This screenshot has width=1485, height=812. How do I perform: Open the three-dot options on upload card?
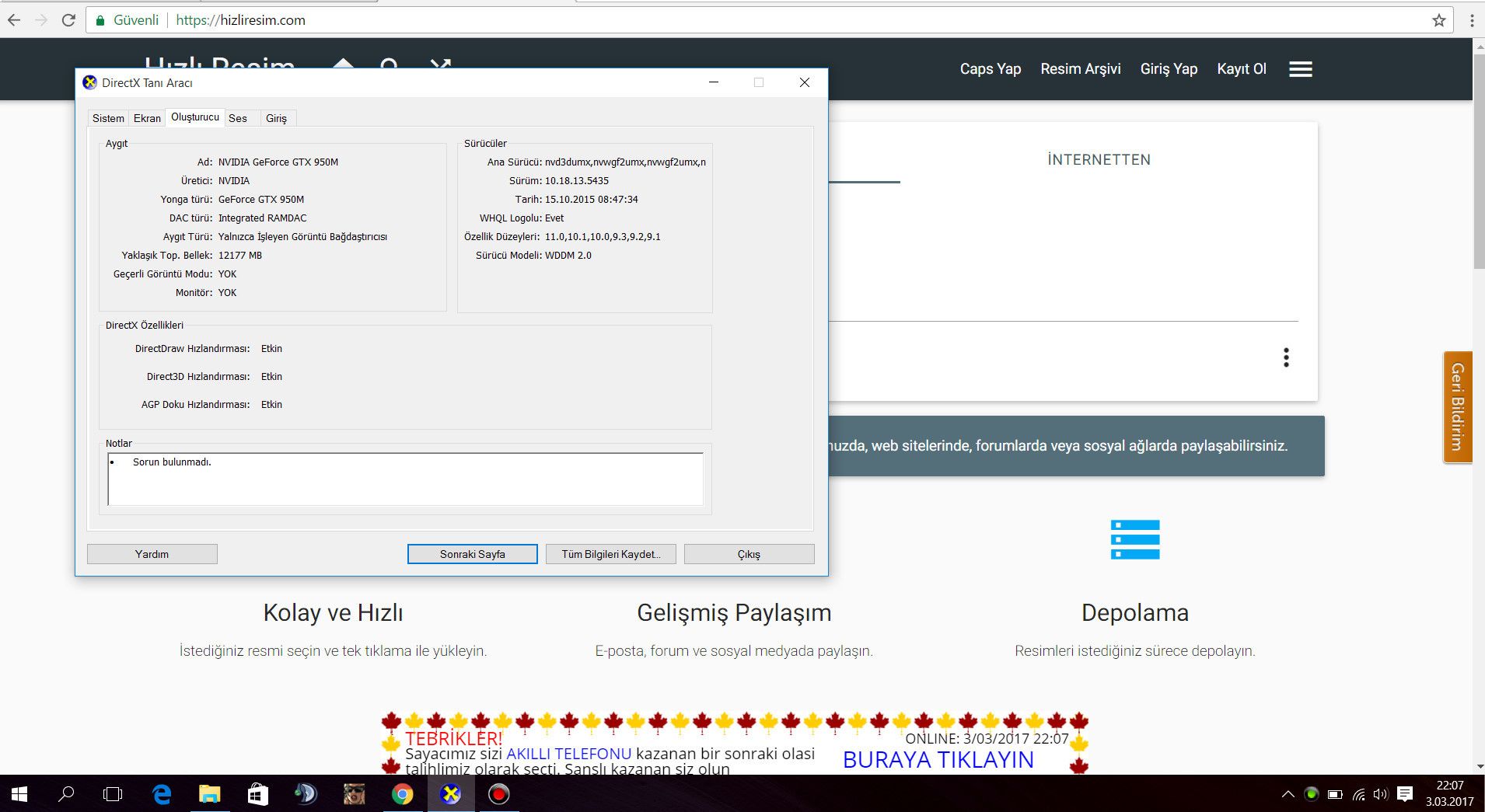click(1286, 357)
